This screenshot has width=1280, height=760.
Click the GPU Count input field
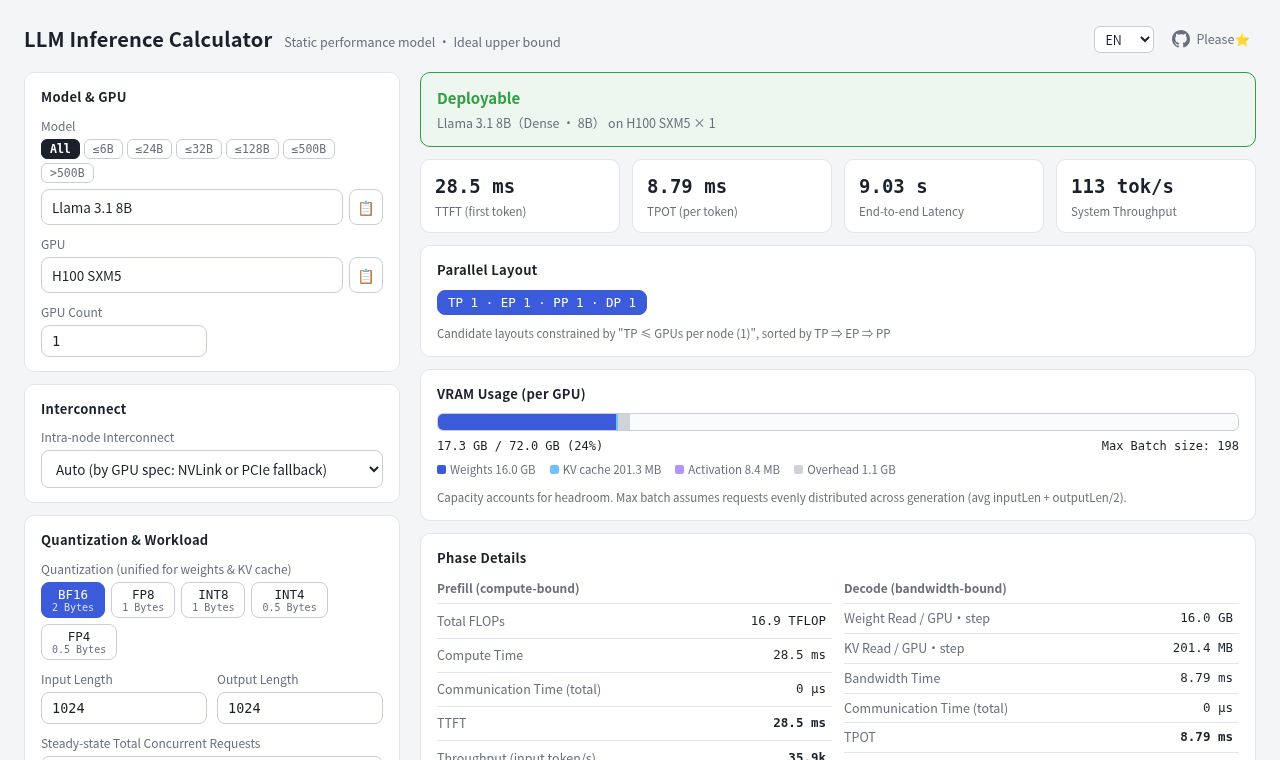pyautogui.click(x=124, y=341)
